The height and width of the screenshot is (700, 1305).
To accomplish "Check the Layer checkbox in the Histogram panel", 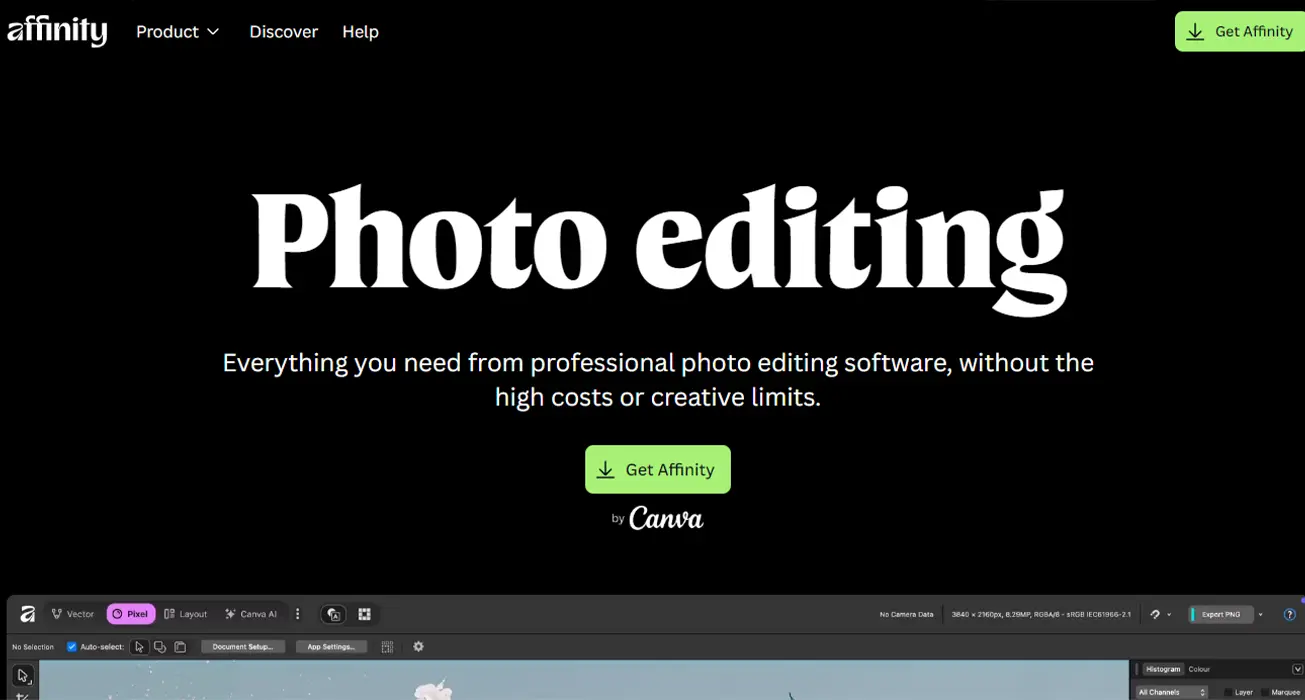I will tap(1229, 691).
